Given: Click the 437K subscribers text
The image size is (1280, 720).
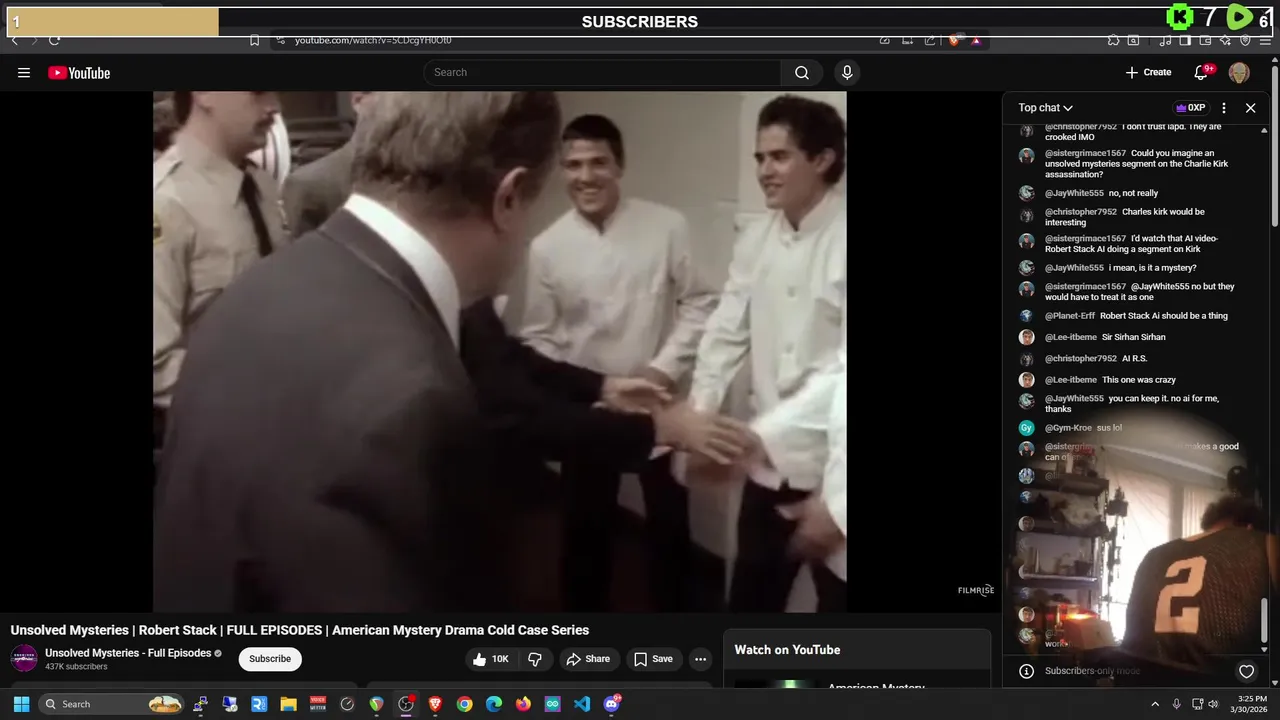Looking at the screenshot, I should (x=76, y=667).
